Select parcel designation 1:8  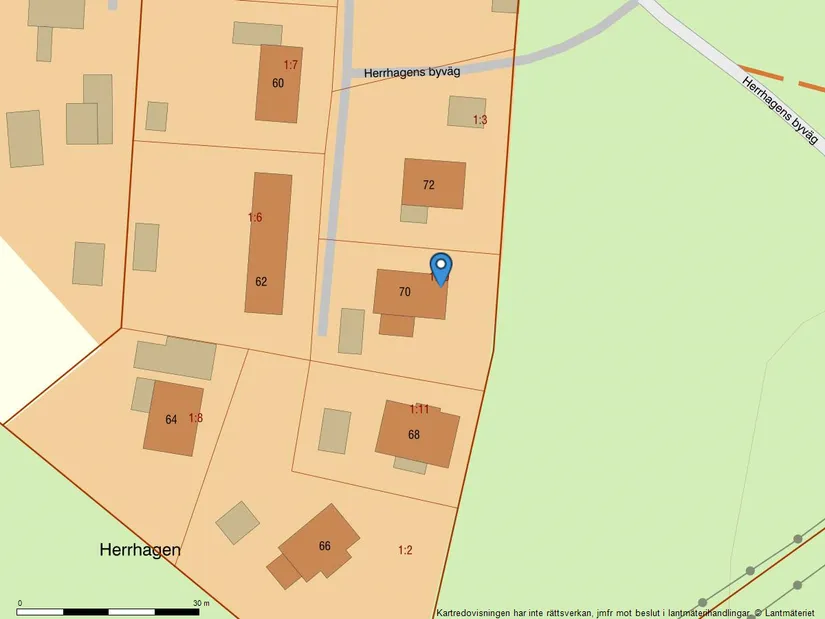point(196,418)
